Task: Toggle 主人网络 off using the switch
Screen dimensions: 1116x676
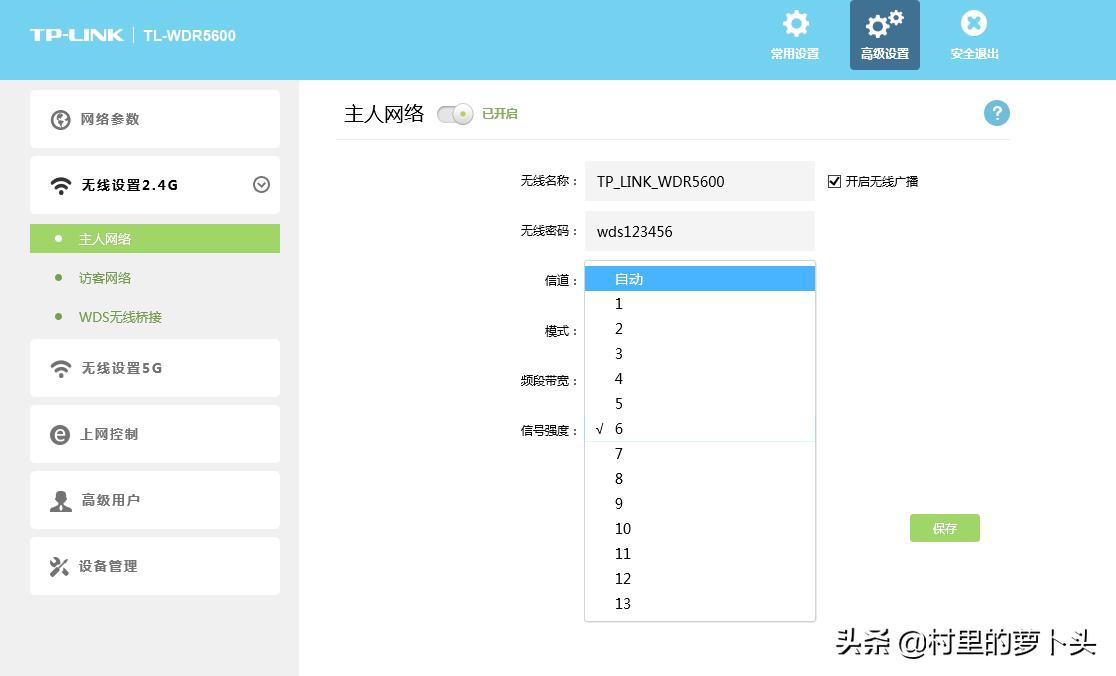Action: pyautogui.click(x=454, y=114)
